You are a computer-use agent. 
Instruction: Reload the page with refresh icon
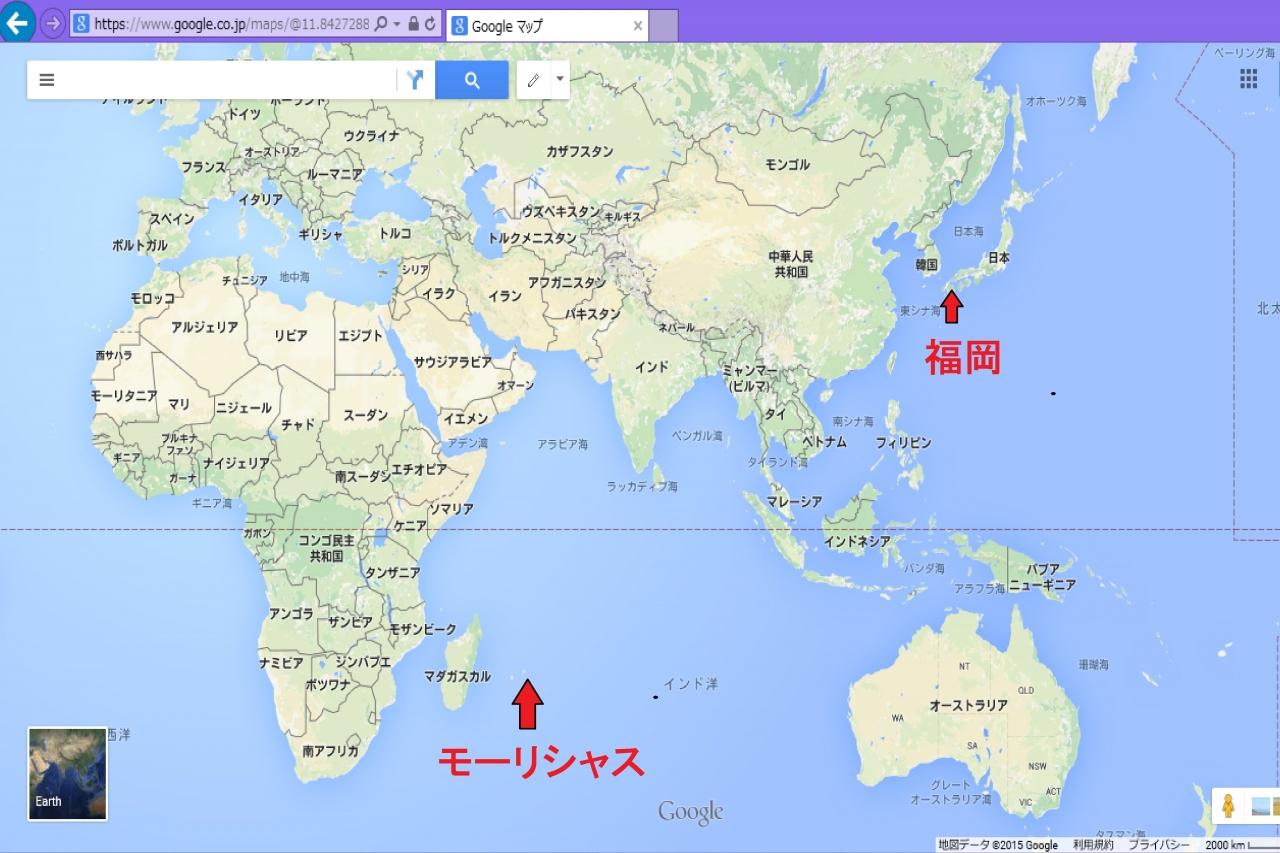(430, 24)
